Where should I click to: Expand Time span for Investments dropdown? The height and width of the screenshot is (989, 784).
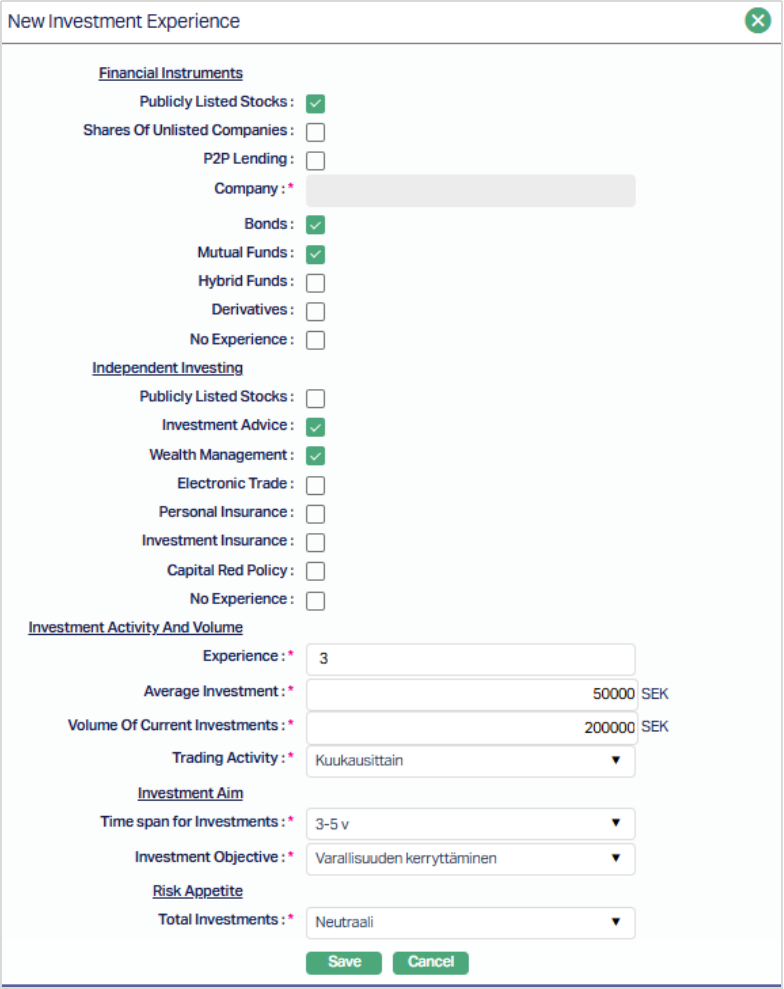click(470, 824)
